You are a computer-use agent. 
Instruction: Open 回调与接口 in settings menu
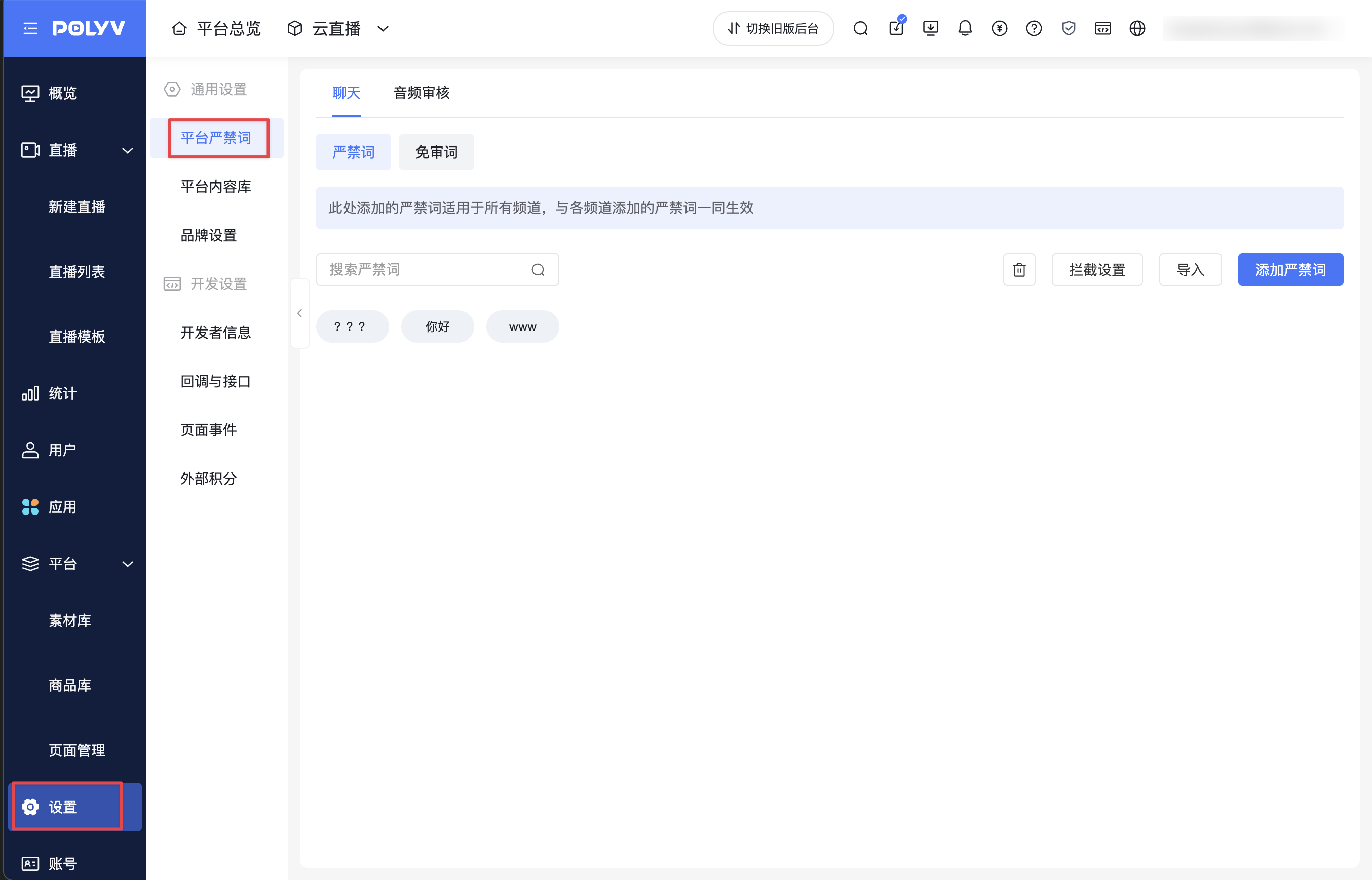pos(216,381)
